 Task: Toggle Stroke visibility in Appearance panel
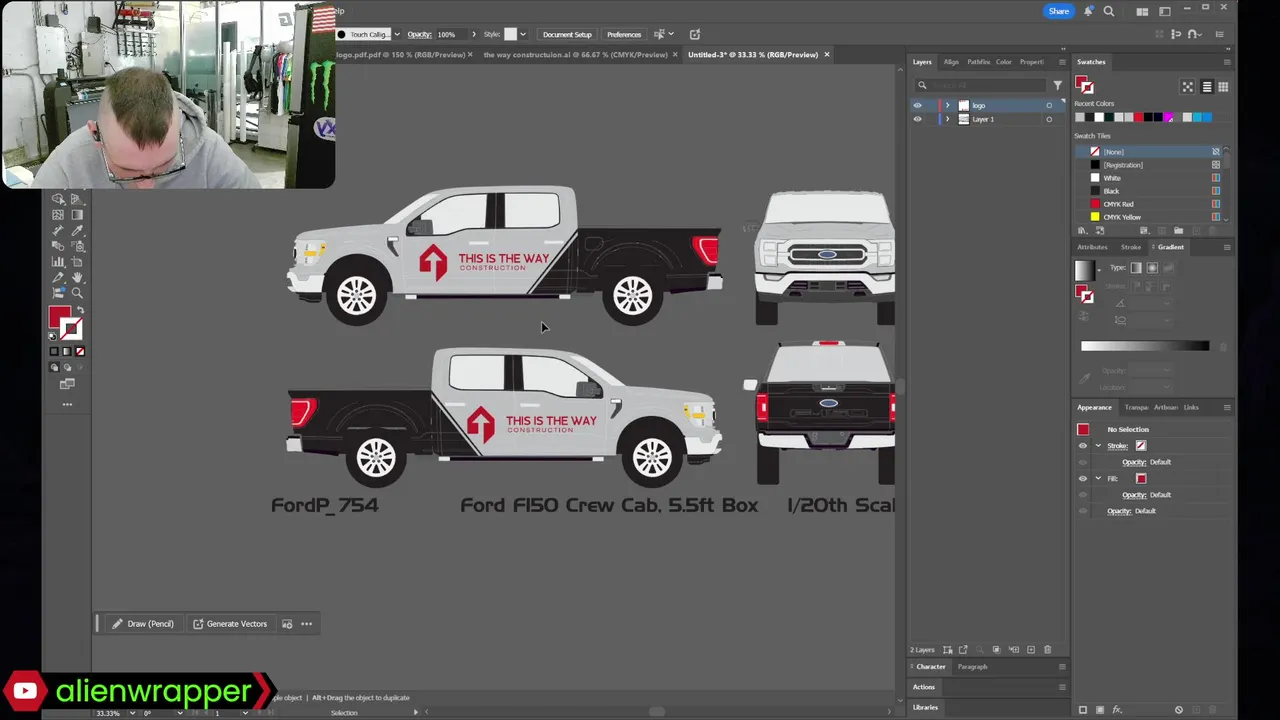pyautogui.click(x=1082, y=446)
